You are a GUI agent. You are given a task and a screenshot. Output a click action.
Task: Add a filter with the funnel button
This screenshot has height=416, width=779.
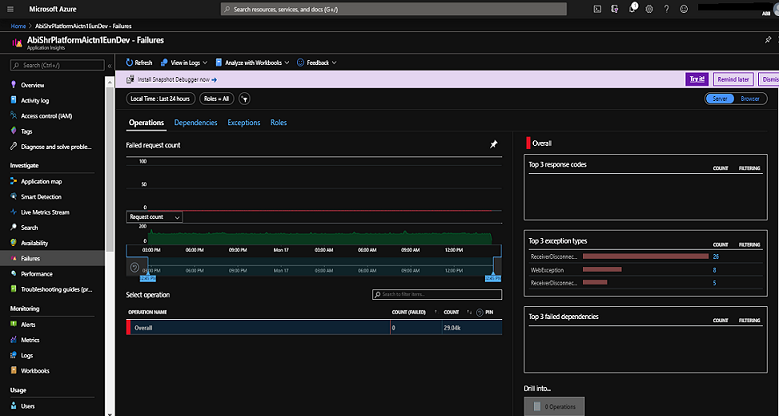coord(244,99)
